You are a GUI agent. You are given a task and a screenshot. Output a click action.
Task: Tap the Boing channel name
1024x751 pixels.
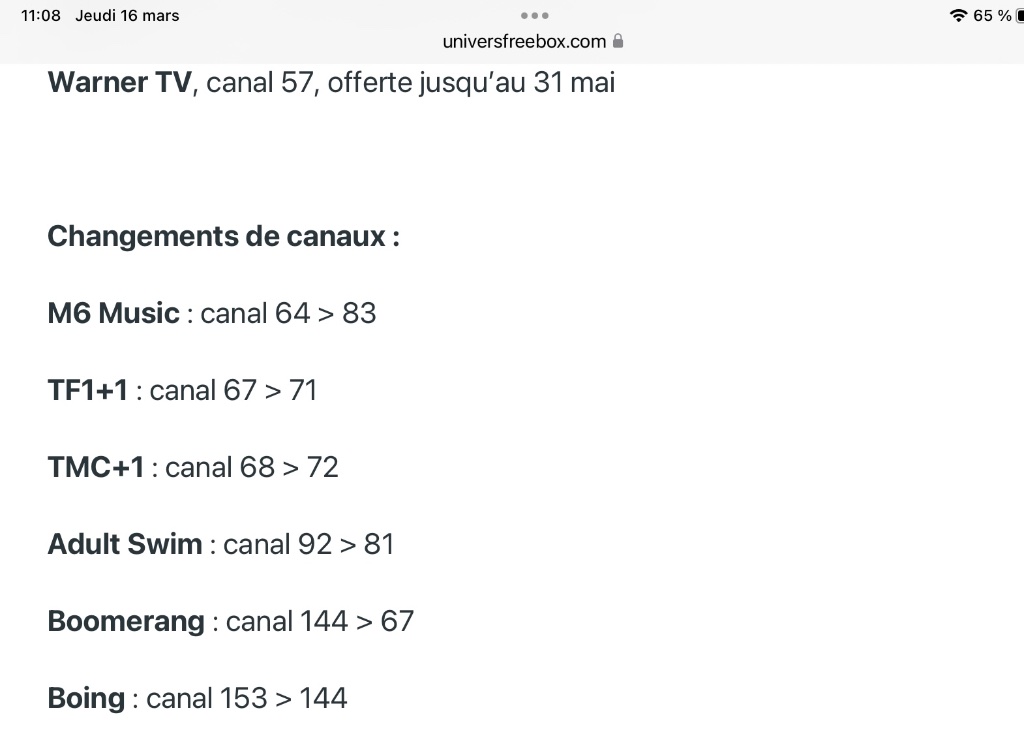(86, 698)
